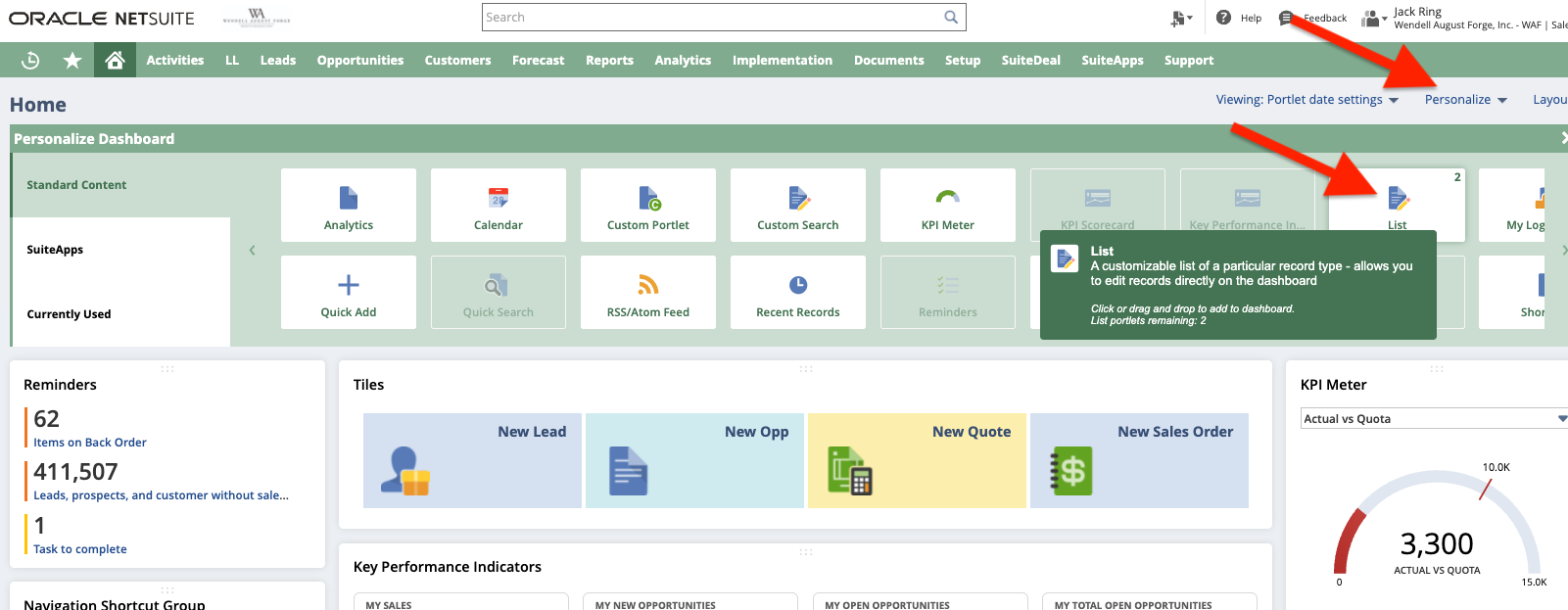Go to previous portlet tiles page
The image size is (1568, 610).
[x=252, y=250]
